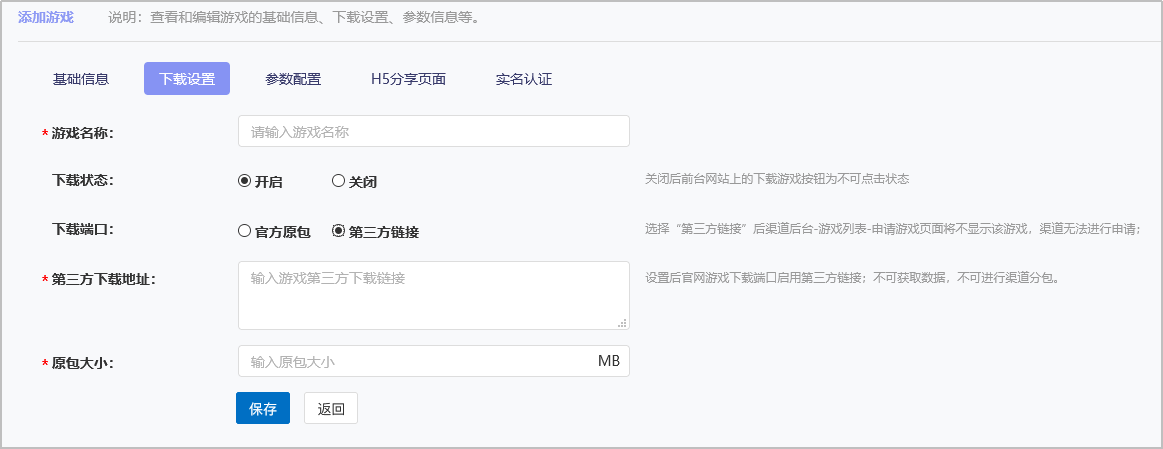
Task: Select 关闭 for 下载状态
Action: click(x=338, y=180)
